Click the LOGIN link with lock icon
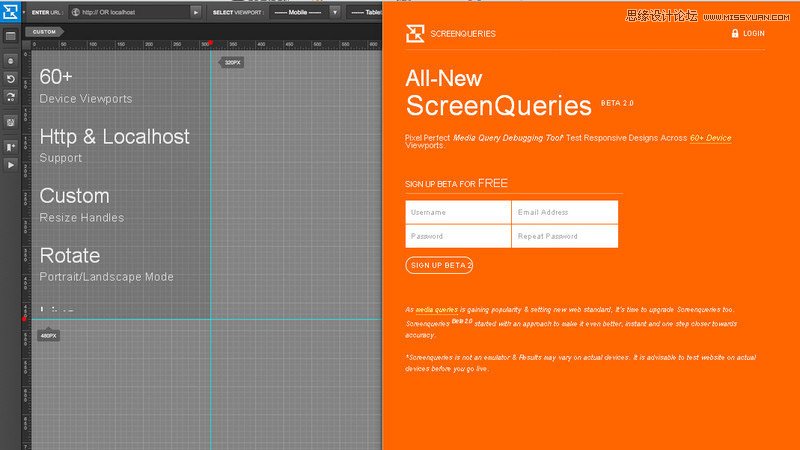The height and width of the screenshot is (450, 800). (x=748, y=33)
